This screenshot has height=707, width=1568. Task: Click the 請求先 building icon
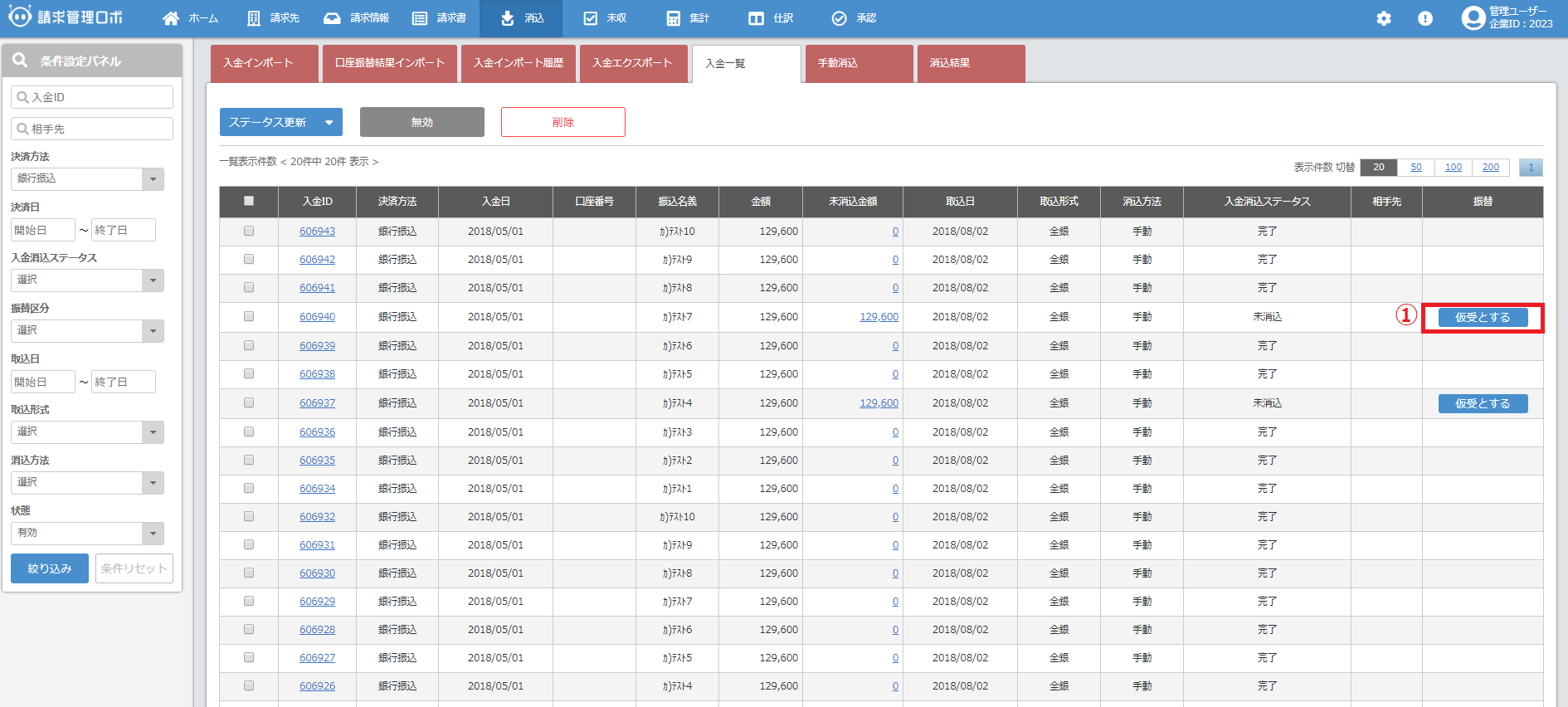click(254, 18)
